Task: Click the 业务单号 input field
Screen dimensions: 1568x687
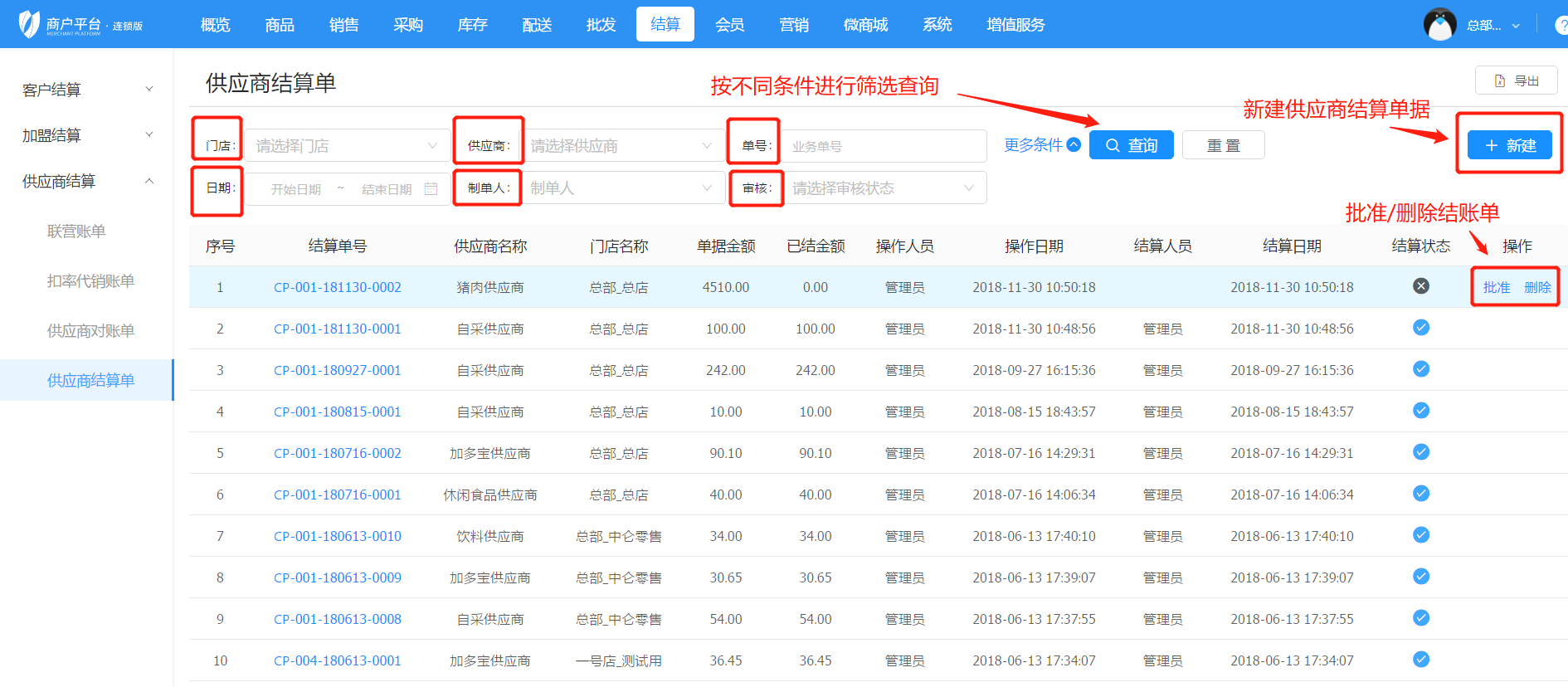Action: [x=883, y=146]
